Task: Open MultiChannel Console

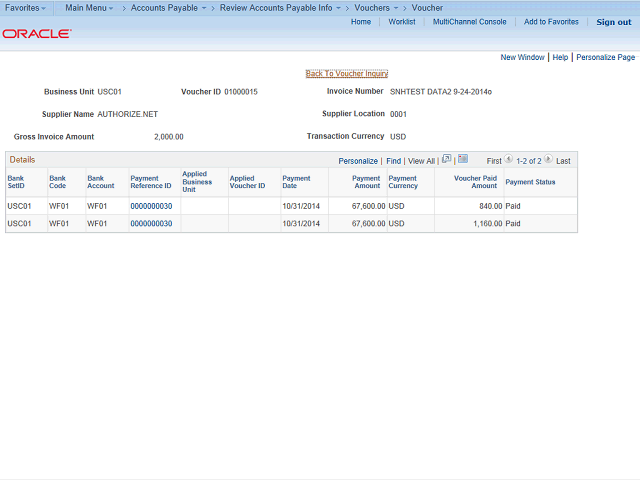Action: [x=469, y=22]
